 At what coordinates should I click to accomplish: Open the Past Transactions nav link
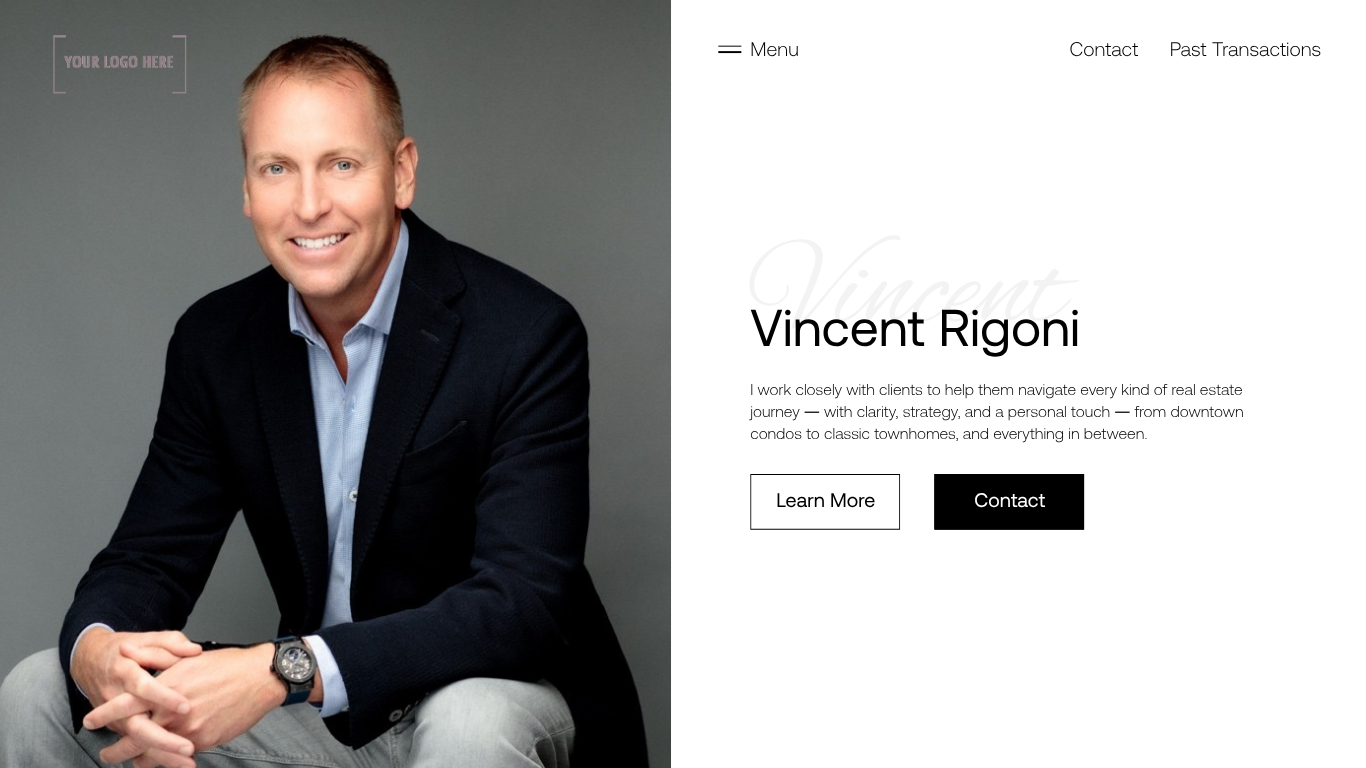coord(1245,49)
